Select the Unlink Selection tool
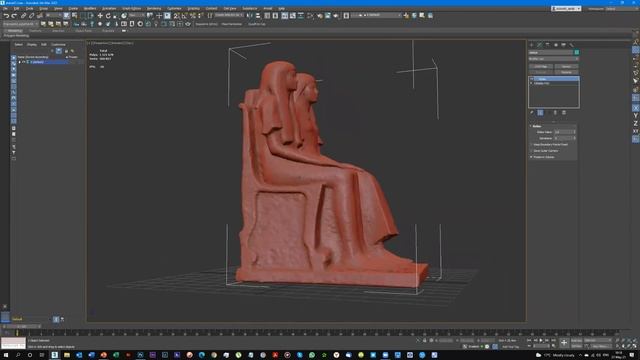 click(x=31, y=16)
